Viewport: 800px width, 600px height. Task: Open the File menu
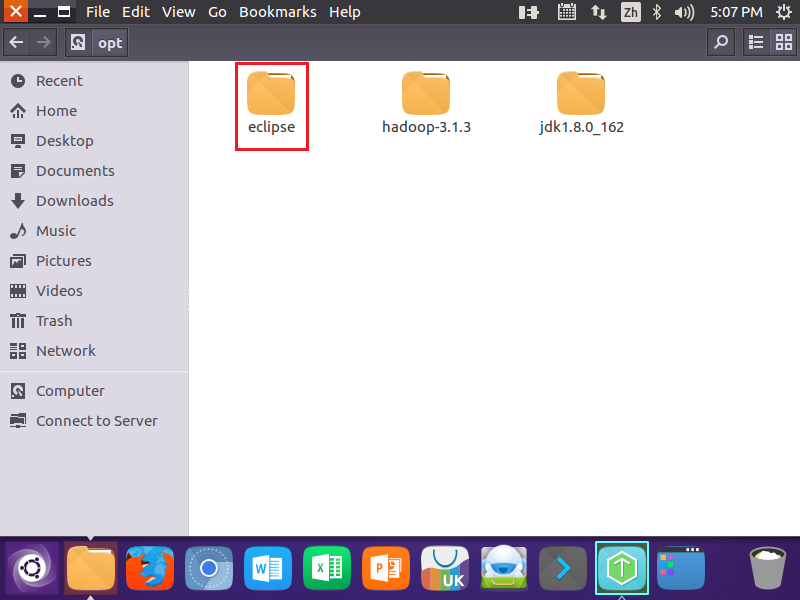98,12
